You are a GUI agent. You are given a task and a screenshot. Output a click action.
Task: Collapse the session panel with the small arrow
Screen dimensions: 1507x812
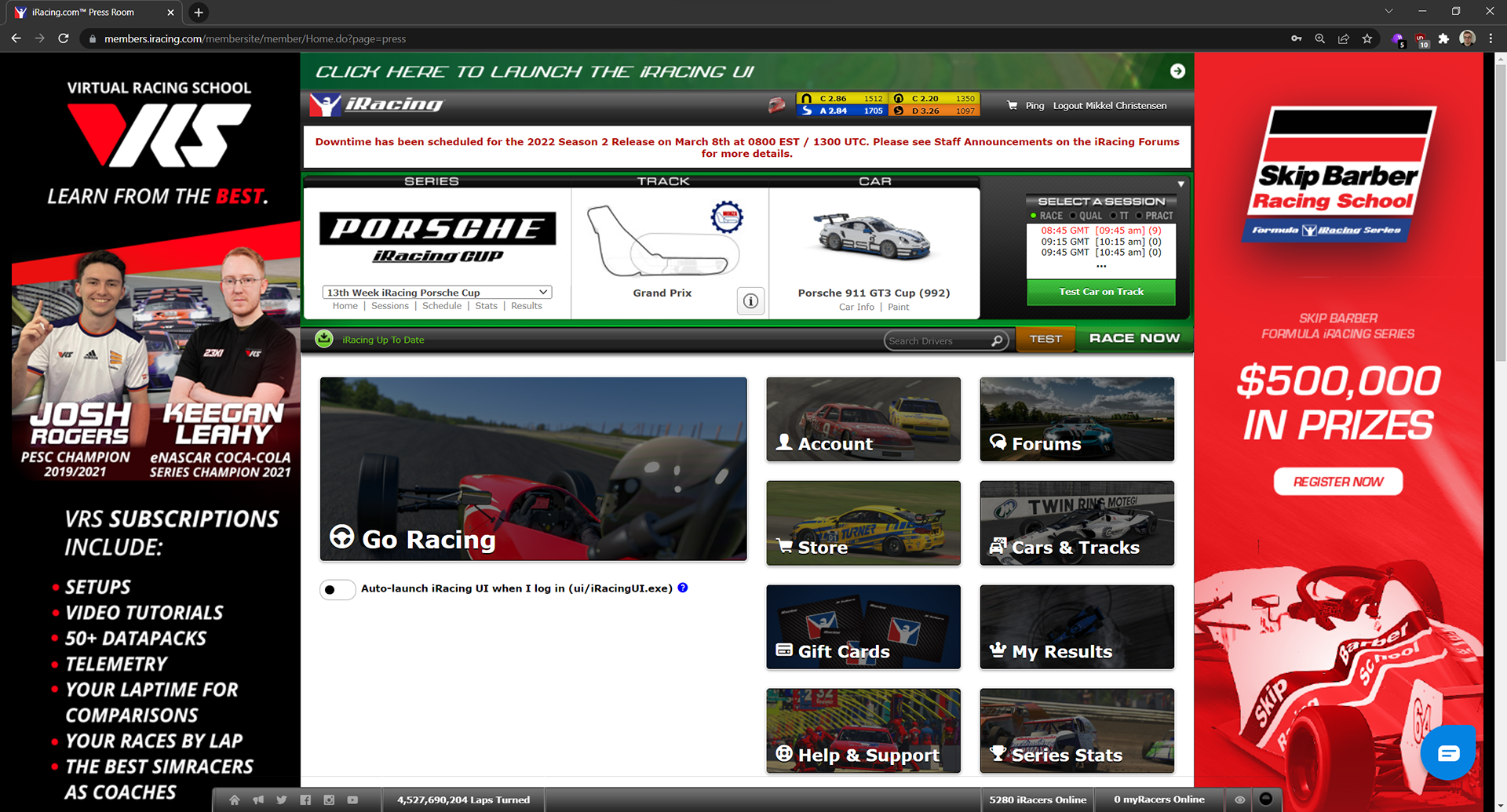1180,184
